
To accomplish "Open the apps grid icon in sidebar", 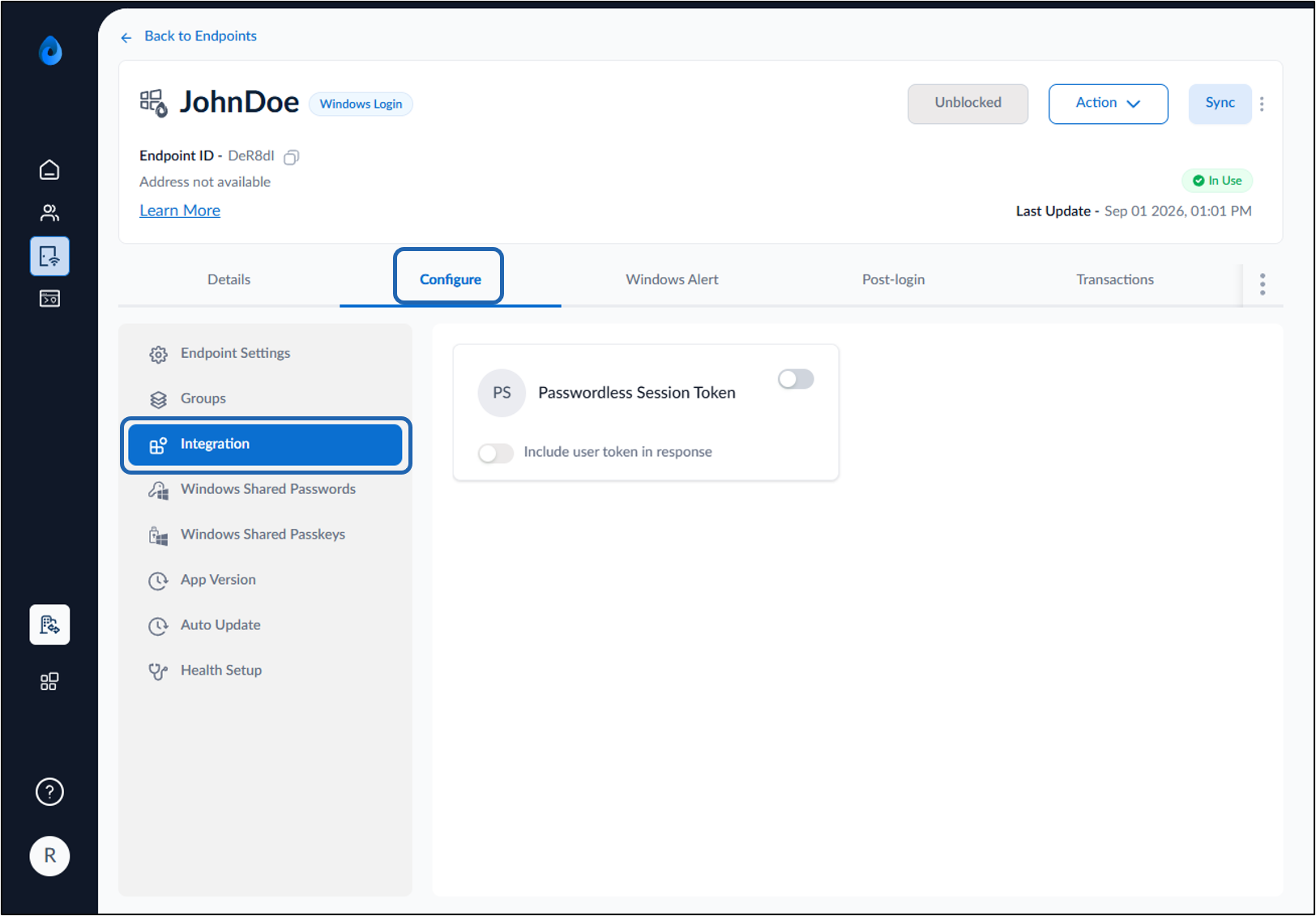I will [49, 682].
